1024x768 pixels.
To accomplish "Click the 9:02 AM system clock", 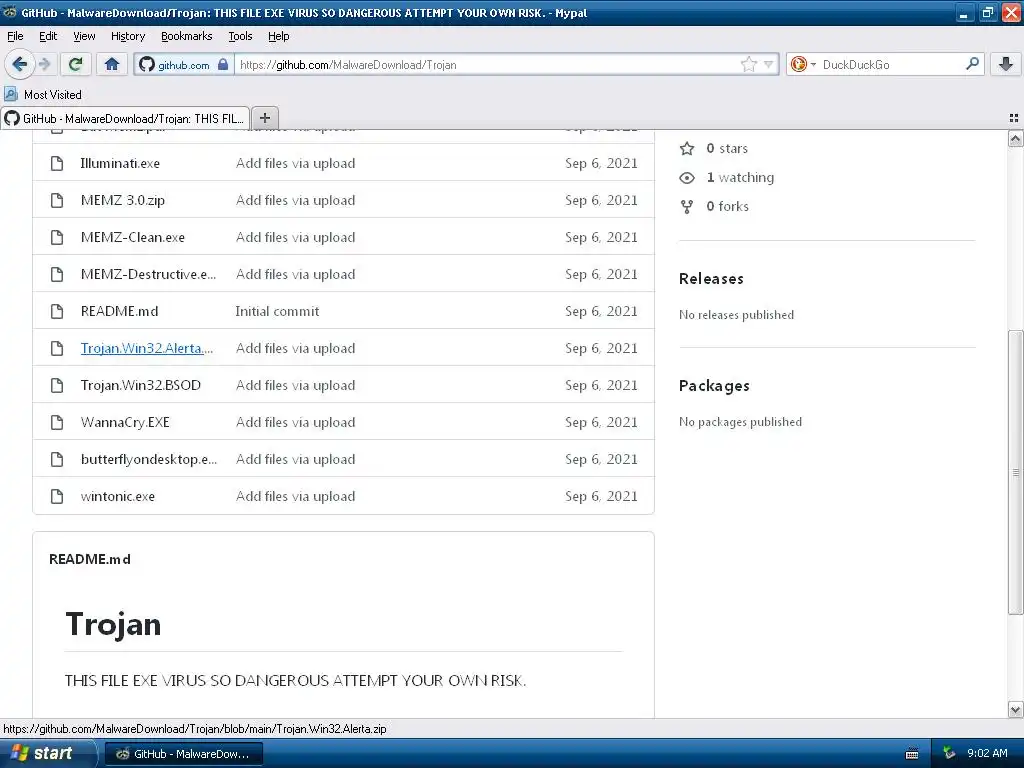I will pos(987,753).
